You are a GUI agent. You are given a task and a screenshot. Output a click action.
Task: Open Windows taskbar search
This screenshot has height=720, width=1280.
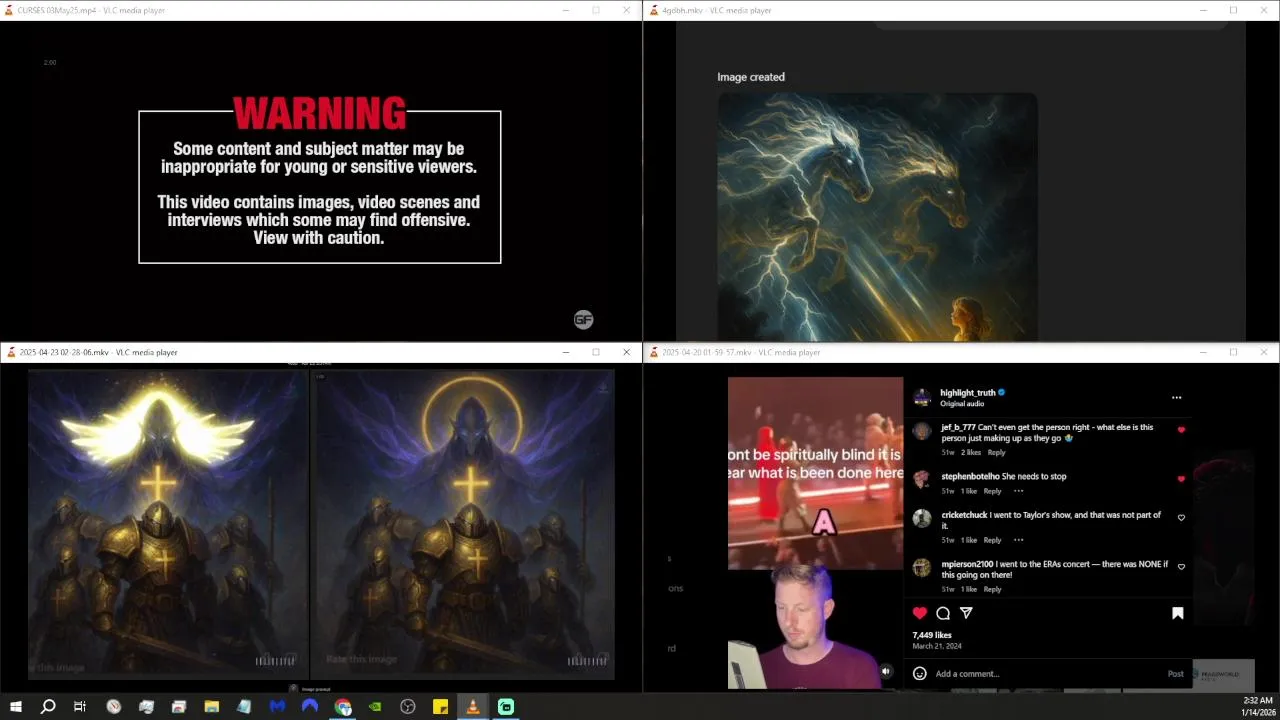47,707
